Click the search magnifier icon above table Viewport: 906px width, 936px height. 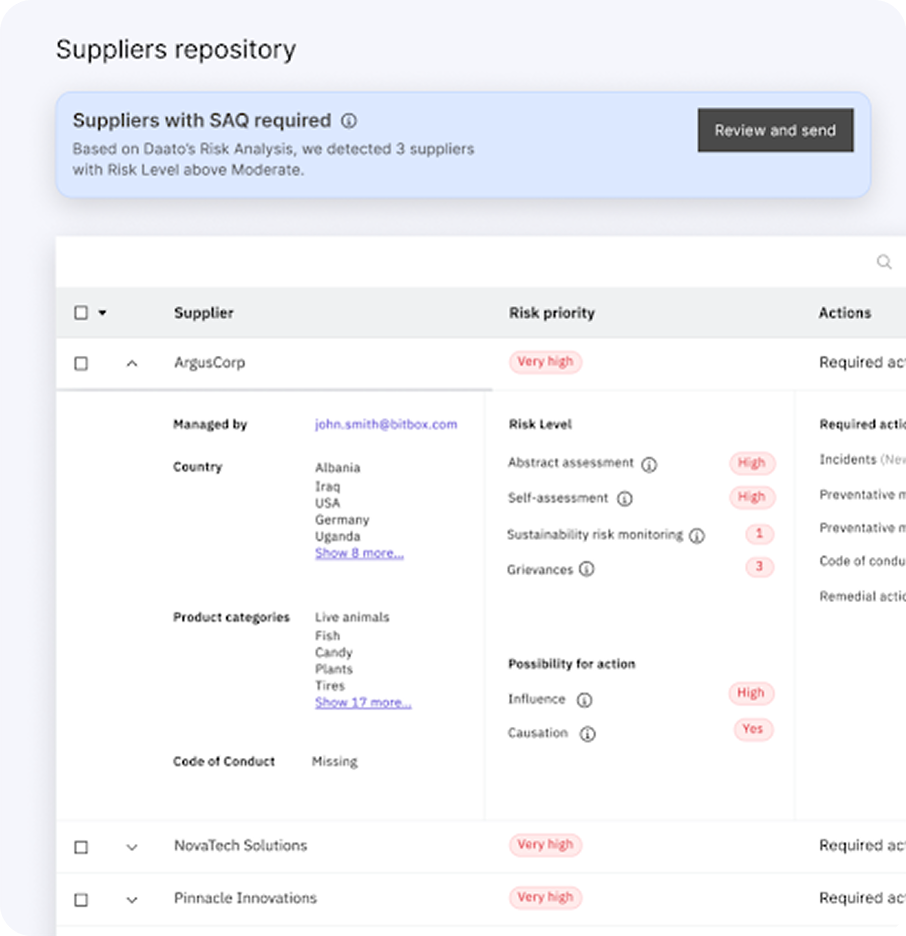pyautogui.click(x=884, y=262)
